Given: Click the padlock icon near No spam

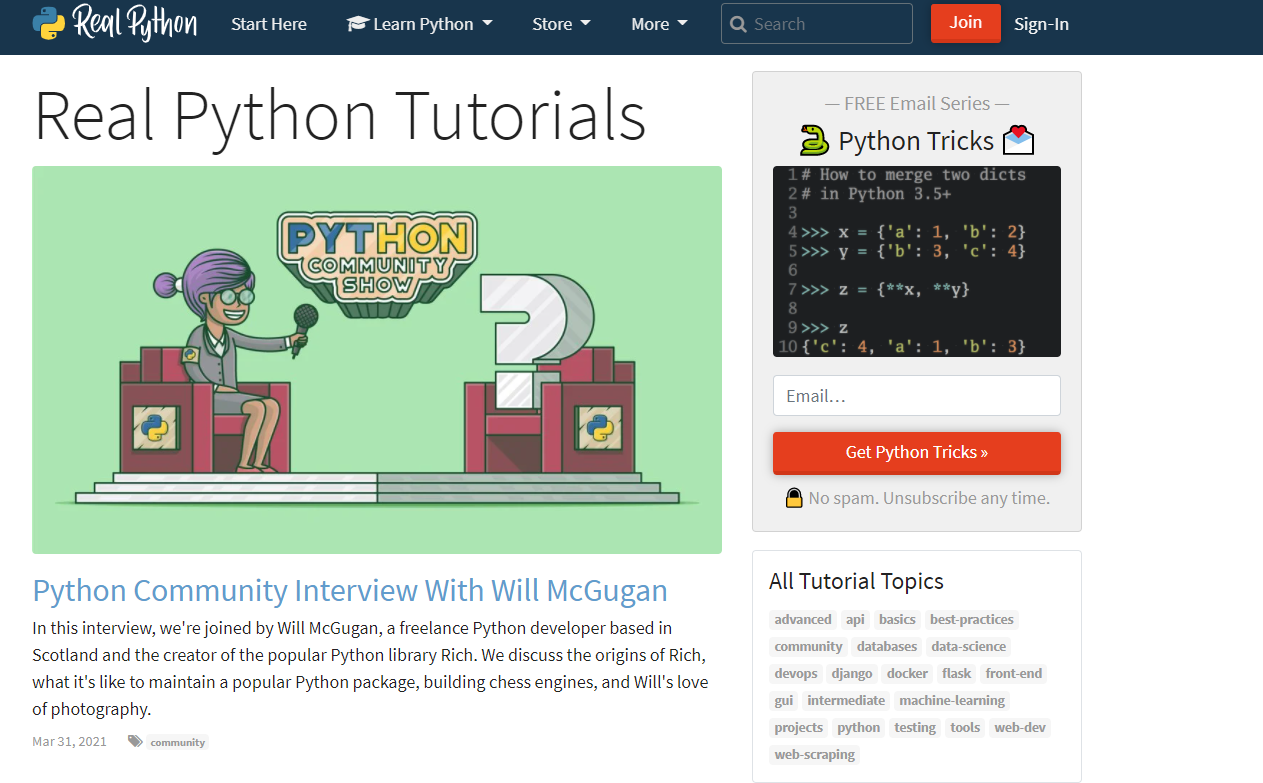Looking at the screenshot, I should click(794, 498).
